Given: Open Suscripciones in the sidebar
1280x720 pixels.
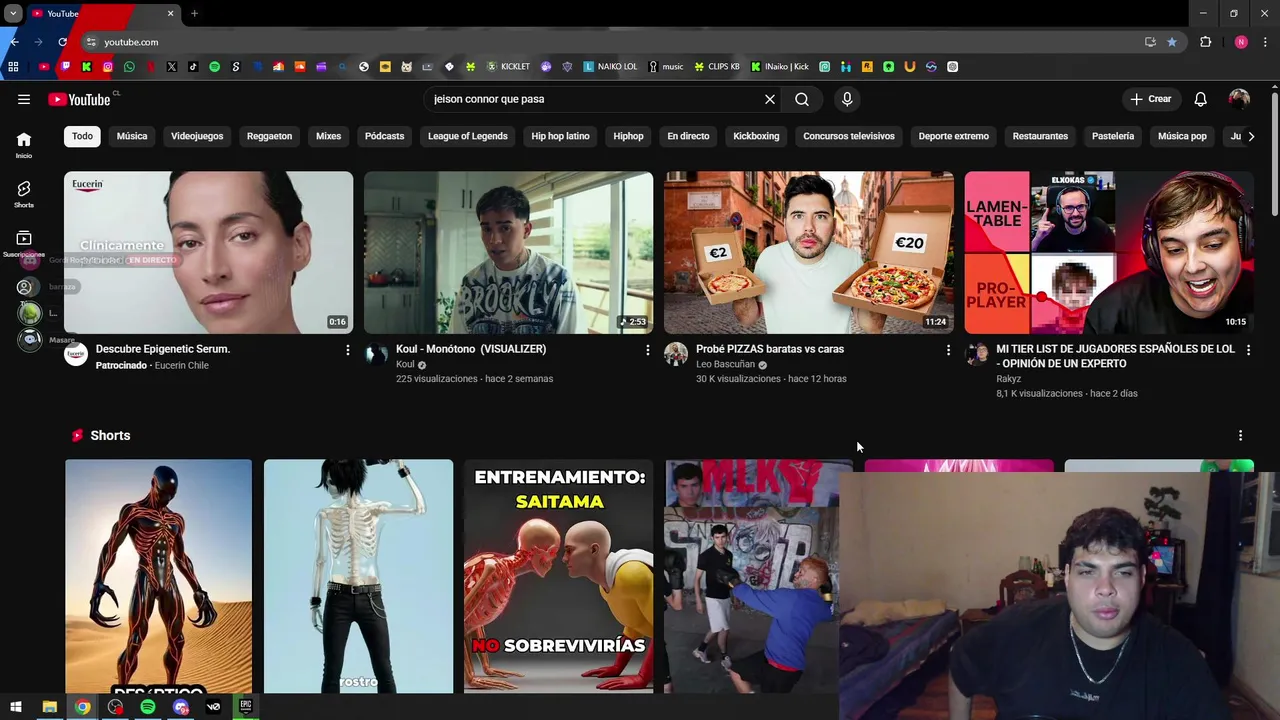Looking at the screenshot, I should click(x=24, y=244).
